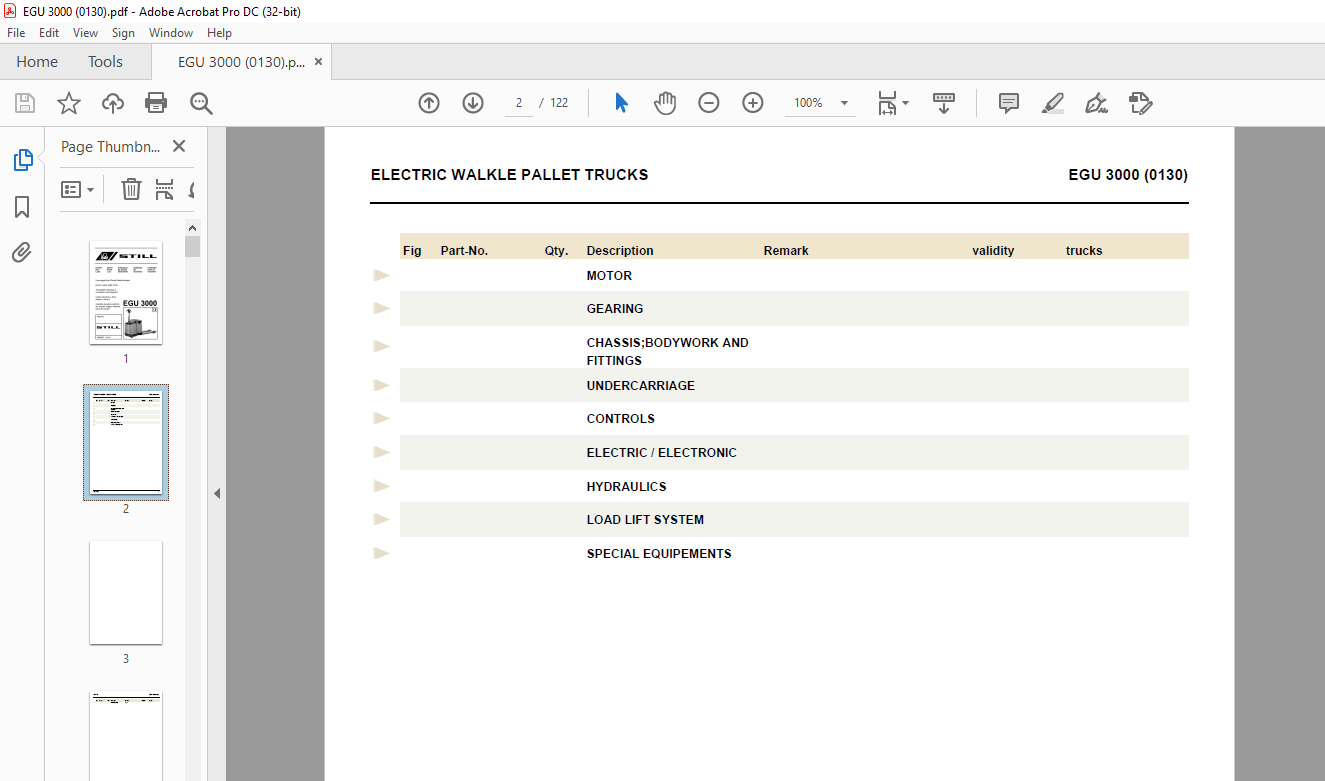Select the partially visible page 4 thumbnail
This screenshot has width=1325, height=781.
pos(126,736)
